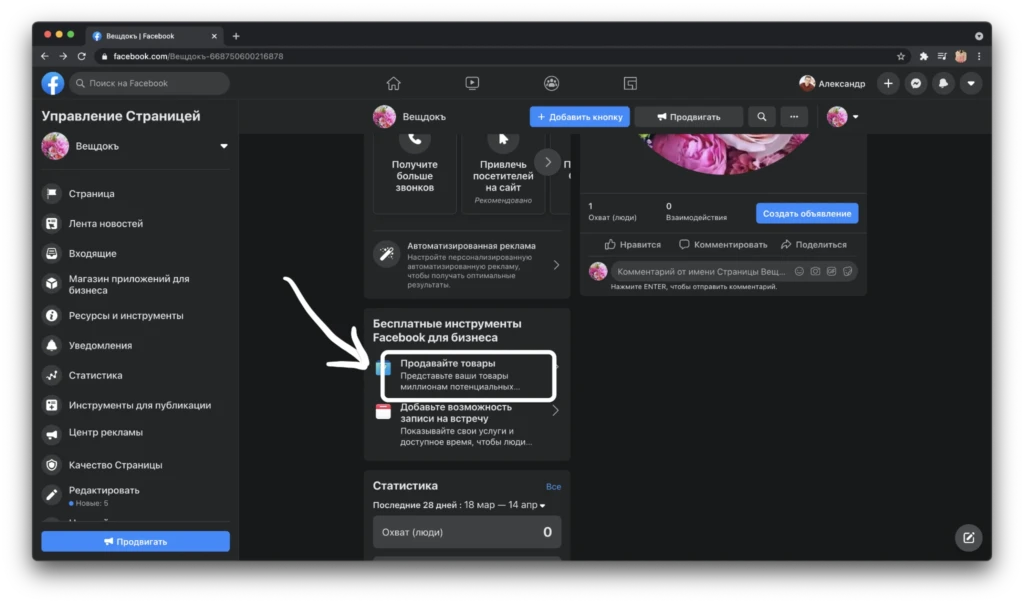Click the Добавить кнопку button

coord(579,117)
